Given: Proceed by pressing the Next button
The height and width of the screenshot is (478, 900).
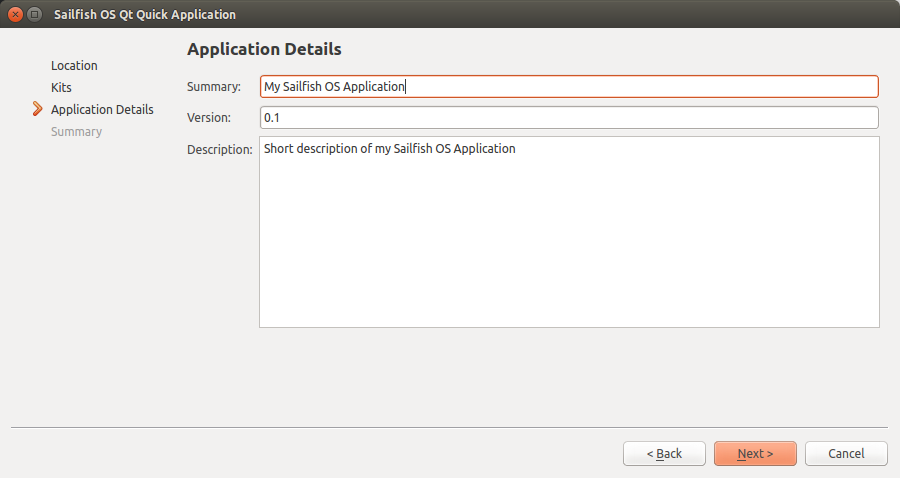Looking at the screenshot, I should tap(755, 454).
